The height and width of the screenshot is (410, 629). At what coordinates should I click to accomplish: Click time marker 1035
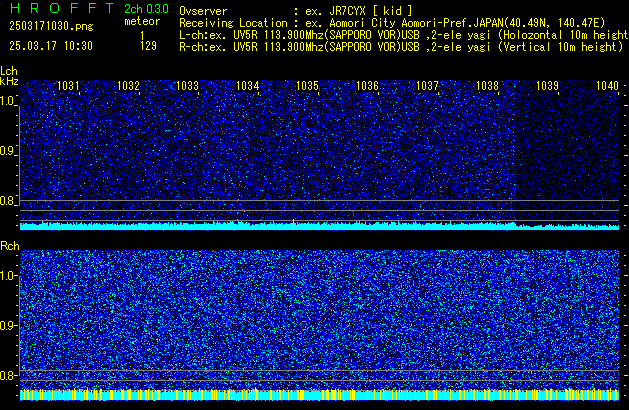(x=307, y=86)
